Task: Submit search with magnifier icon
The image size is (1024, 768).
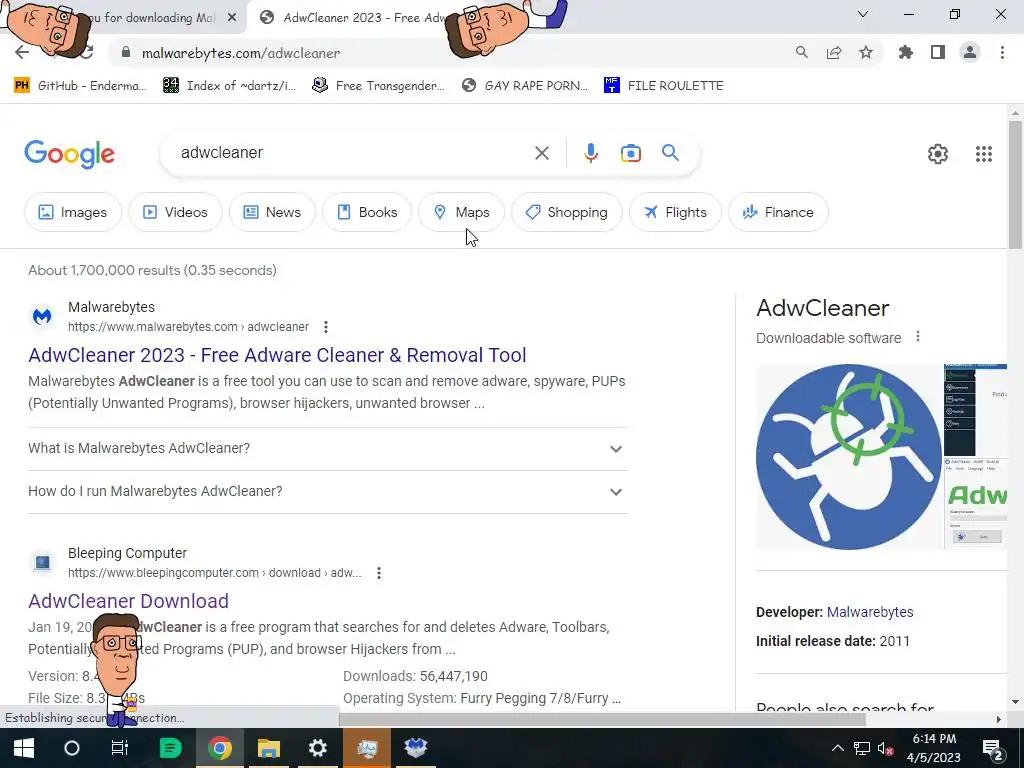Action: point(670,153)
